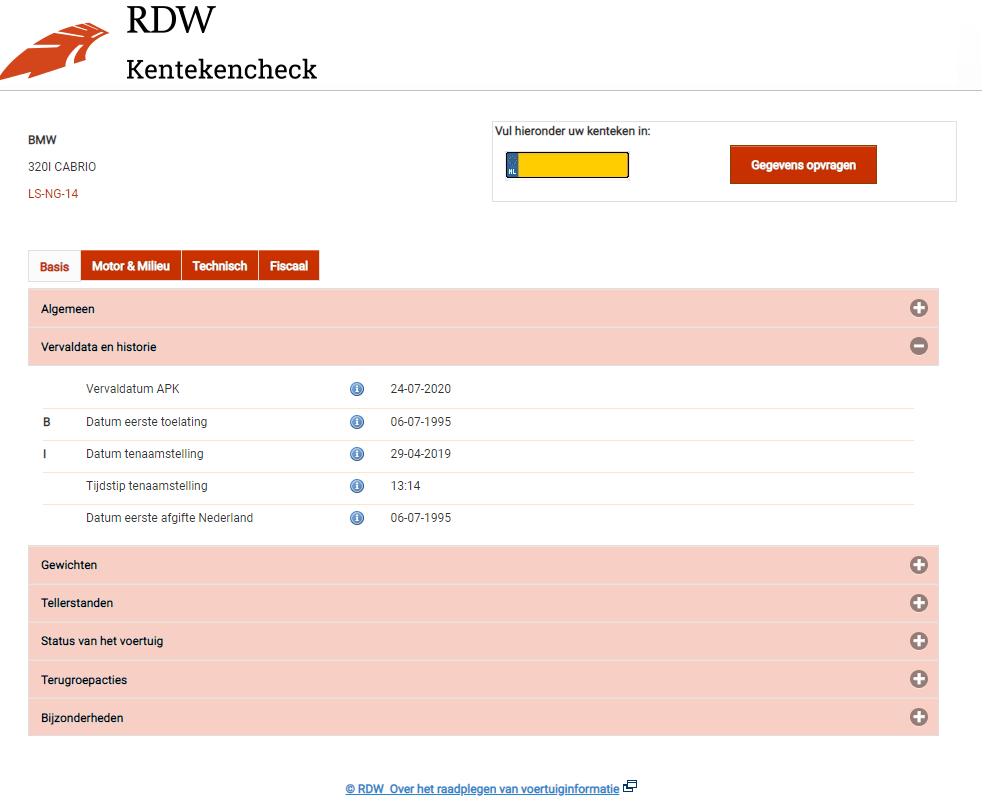The height and width of the screenshot is (807, 982).
Task: Click the Kentekencheck heading
Action: [222, 69]
